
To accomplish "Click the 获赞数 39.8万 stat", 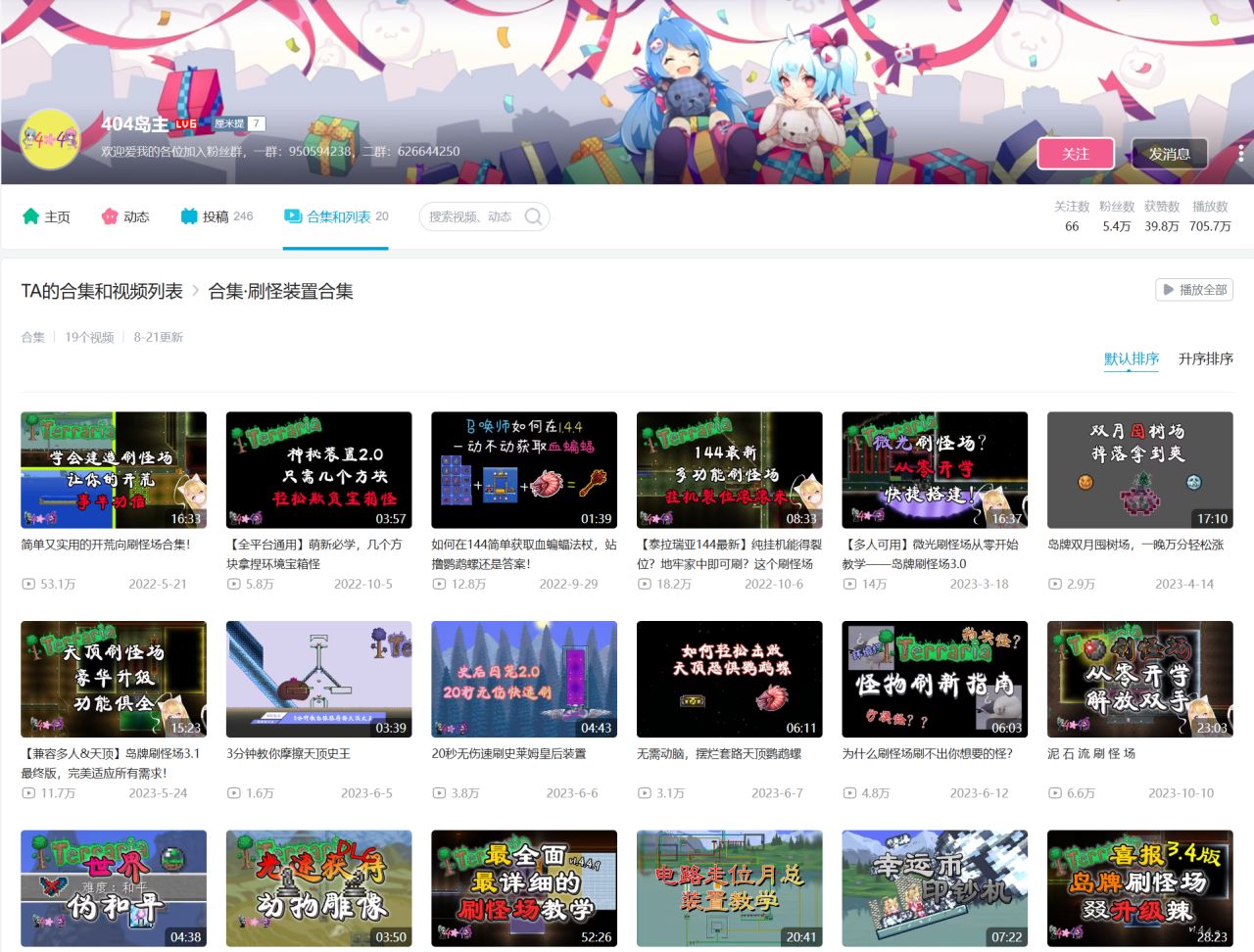I will pyautogui.click(x=1162, y=216).
